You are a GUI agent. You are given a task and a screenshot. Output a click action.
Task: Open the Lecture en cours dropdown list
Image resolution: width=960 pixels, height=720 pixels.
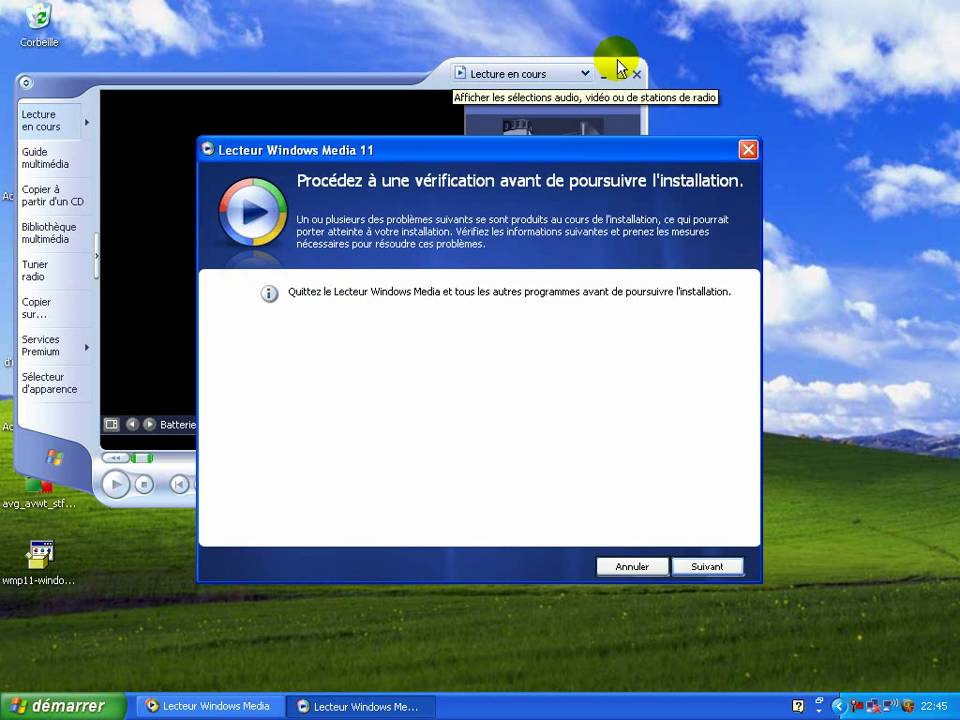point(522,73)
